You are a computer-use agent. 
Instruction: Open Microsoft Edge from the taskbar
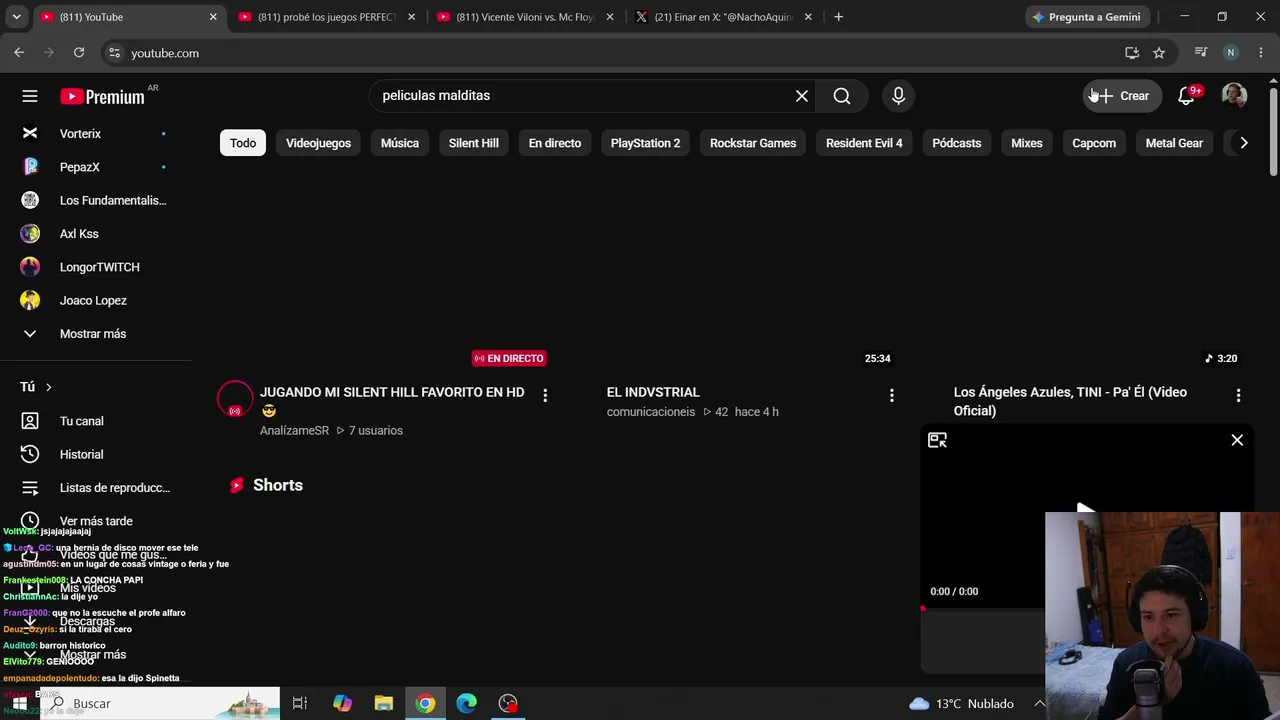[x=467, y=704]
